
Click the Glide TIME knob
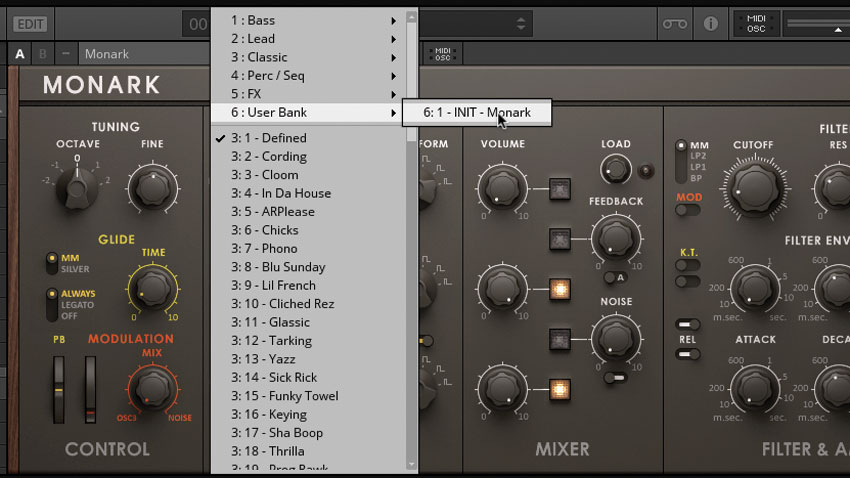tap(152, 289)
